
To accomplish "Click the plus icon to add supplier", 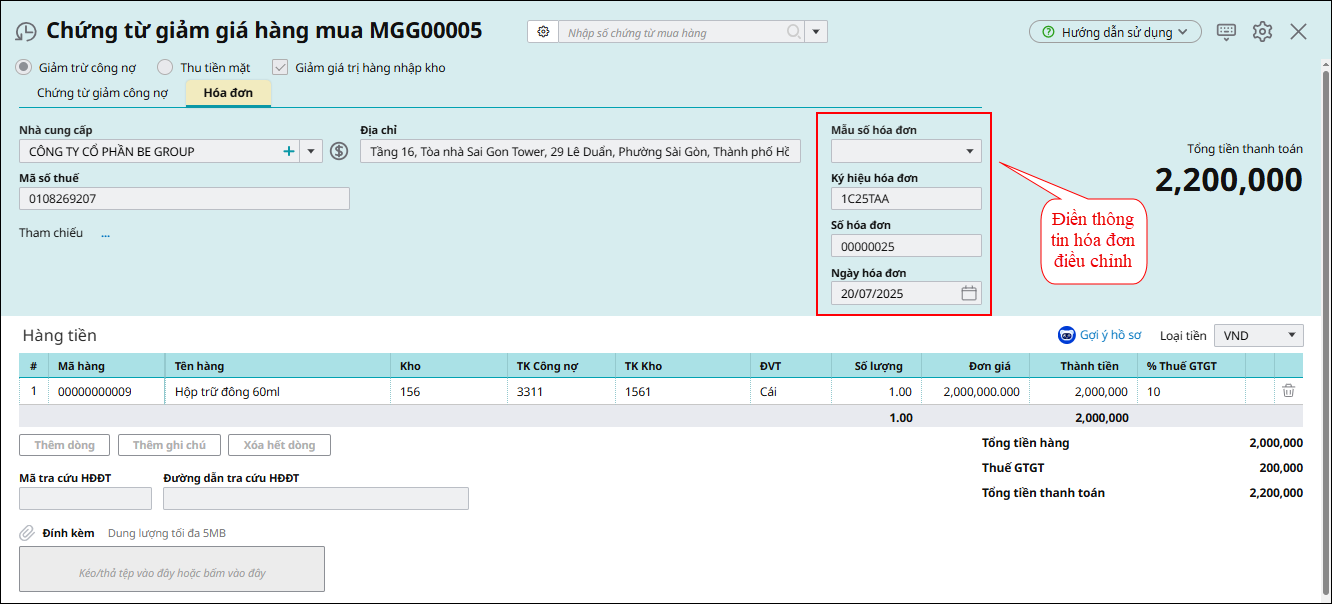I will pos(289,151).
